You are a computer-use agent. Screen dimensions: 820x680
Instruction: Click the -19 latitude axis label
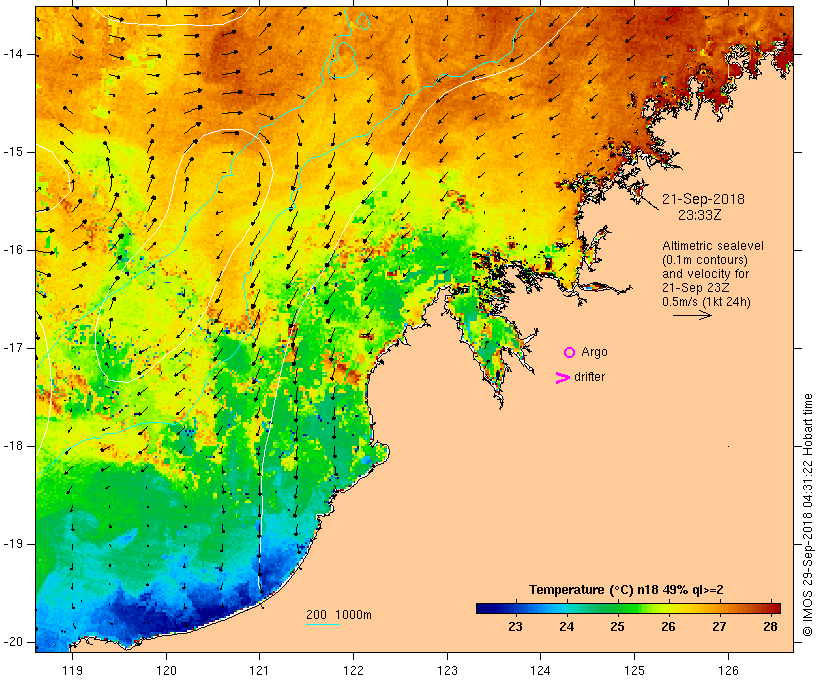click(x=13, y=544)
